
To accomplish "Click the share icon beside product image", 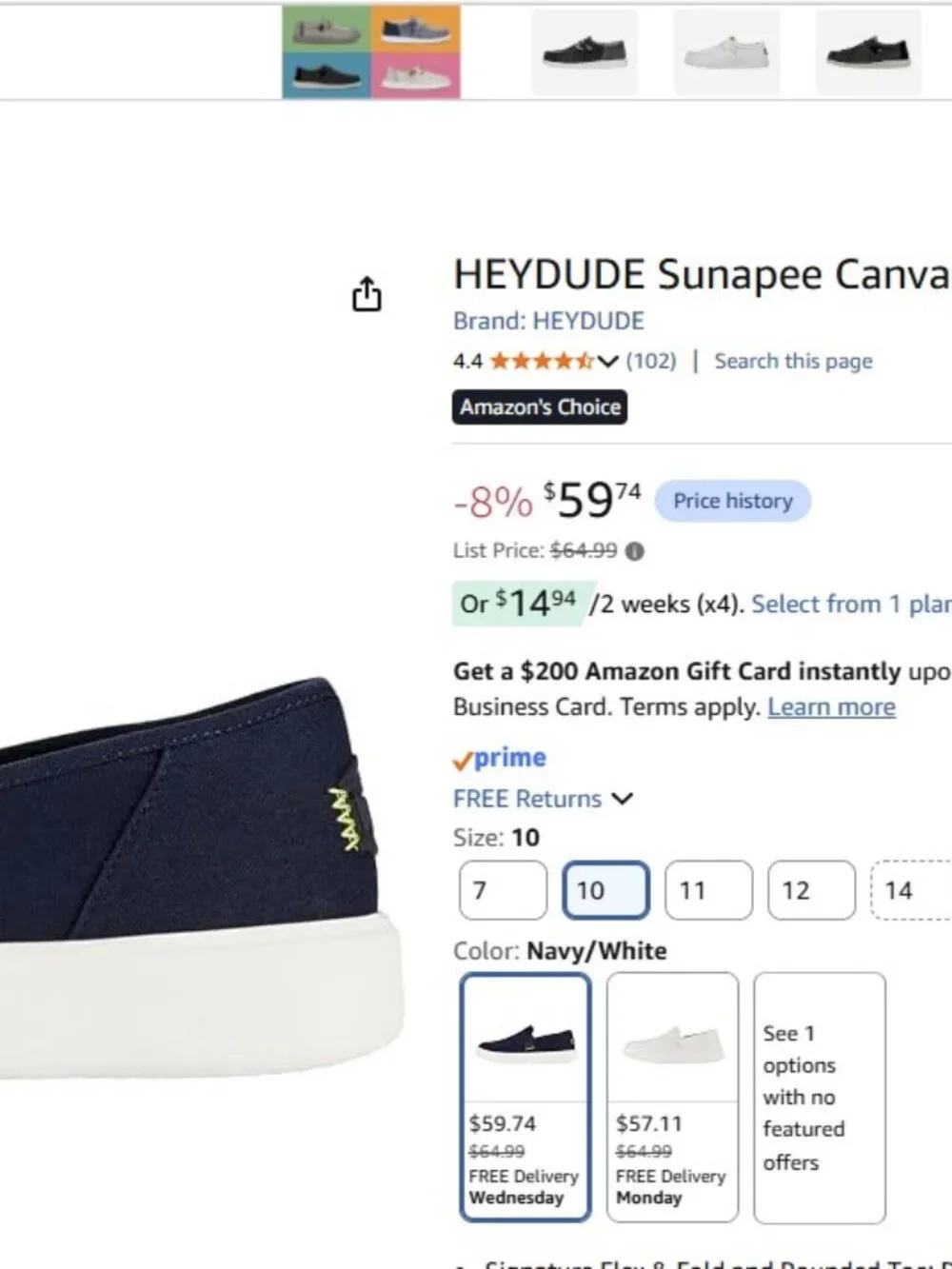I will point(367,294).
